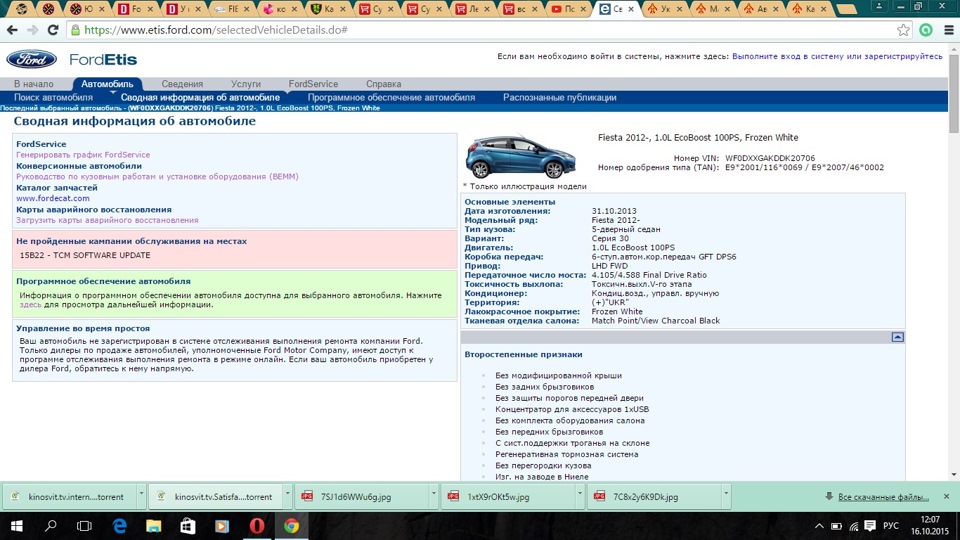Click the Ford oval logo
The height and width of the screenshot is (540, 960).
pos(31,59)
